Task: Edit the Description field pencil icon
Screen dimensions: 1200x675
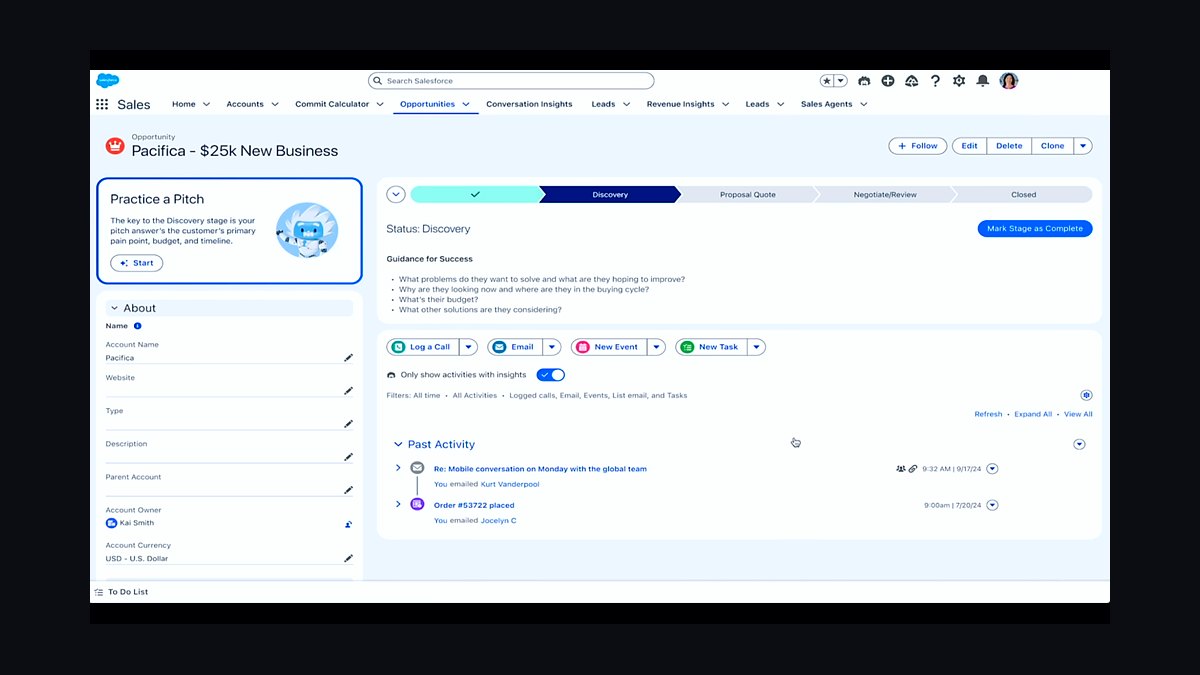Action: pyautogui.click(x=348, y=456)
